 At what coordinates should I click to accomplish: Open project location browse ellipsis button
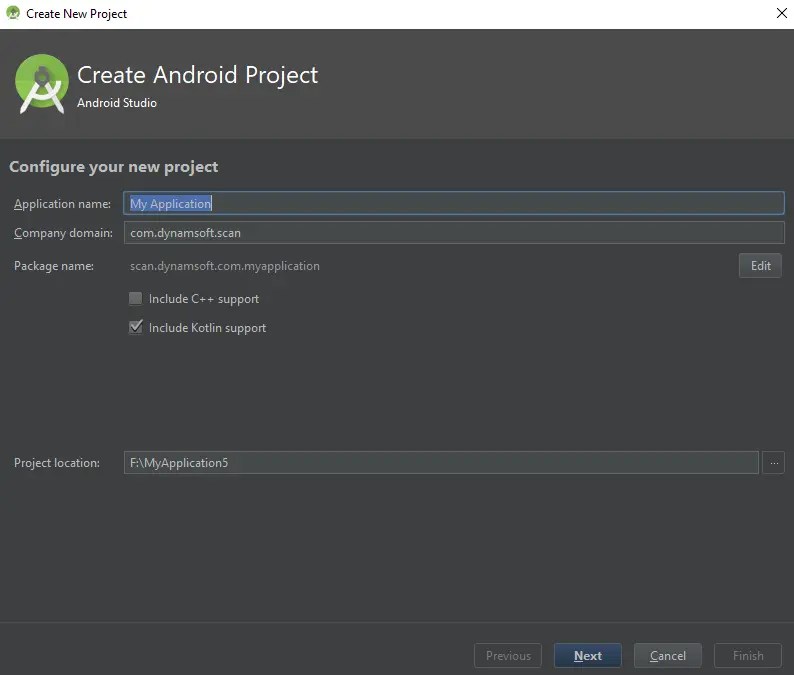coord(774,463)
